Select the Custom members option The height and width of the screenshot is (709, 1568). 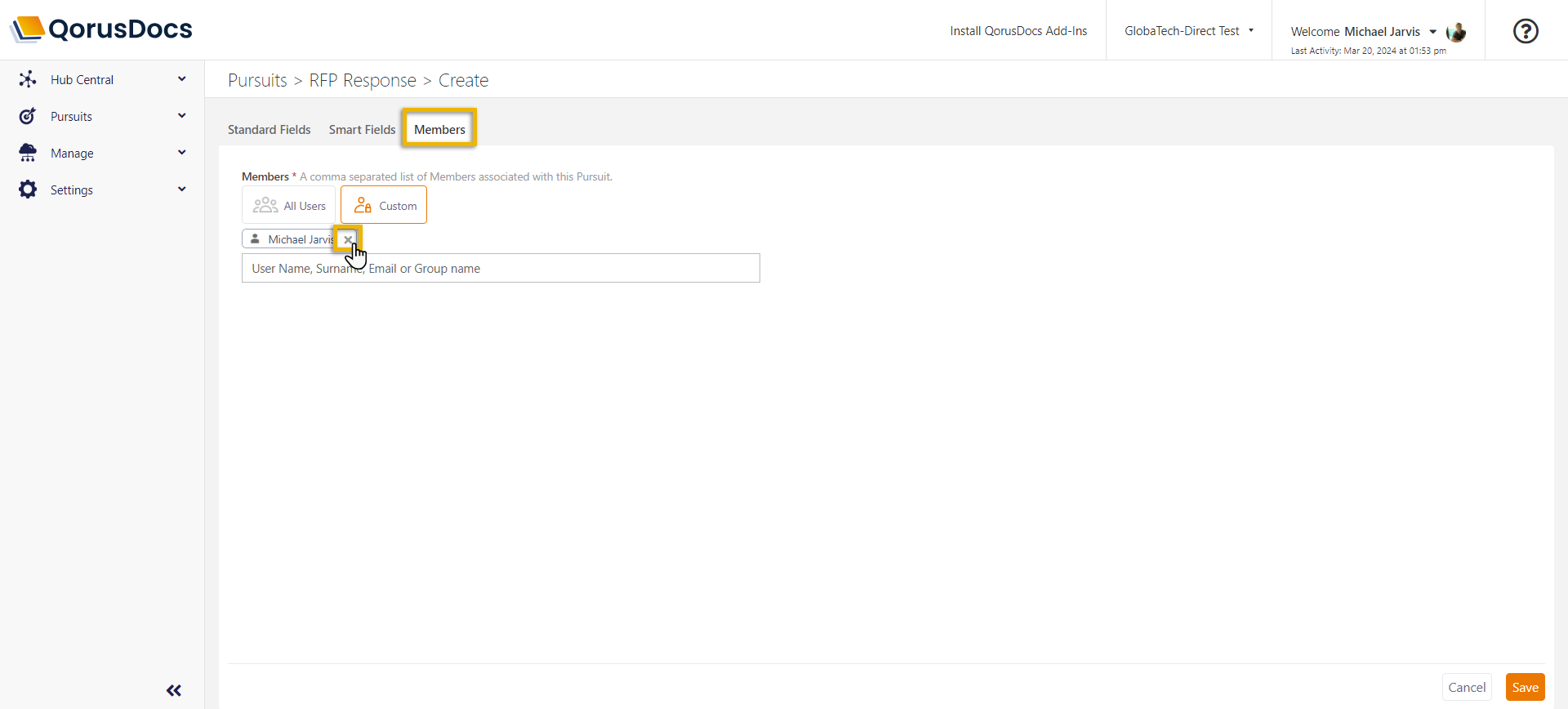[x=384, y=206]
